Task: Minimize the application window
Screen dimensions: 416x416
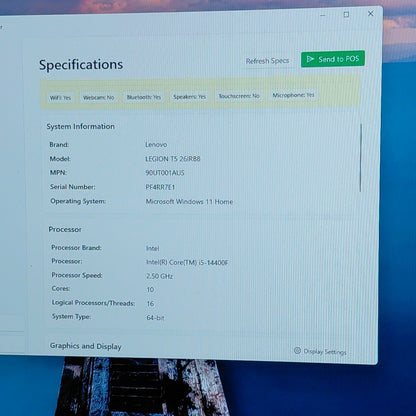Action: pyautogui.click(x=323, y=15)
